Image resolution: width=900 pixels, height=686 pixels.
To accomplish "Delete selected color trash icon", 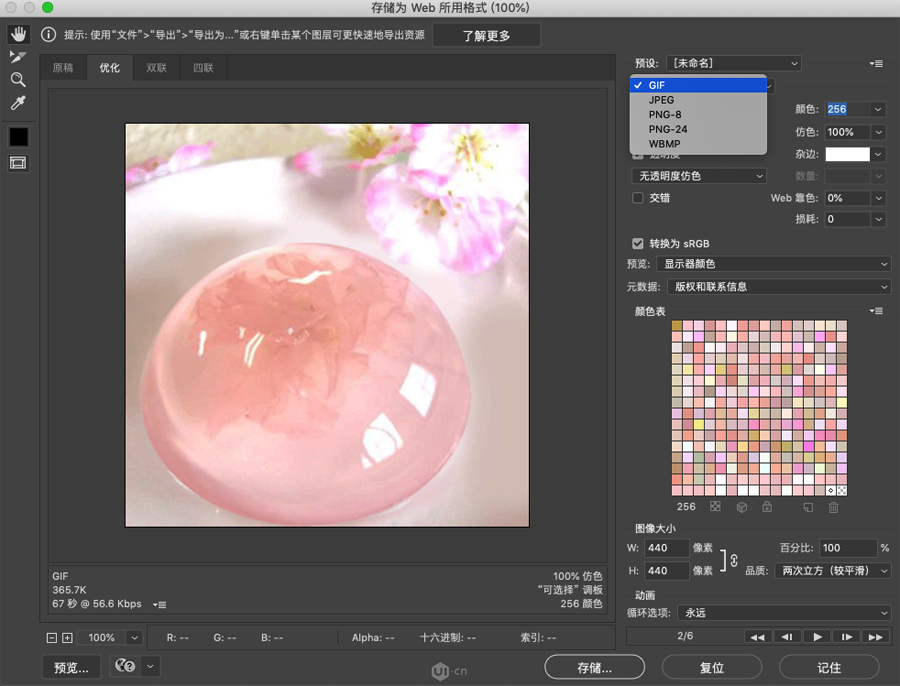I will [x=833, y=507].
